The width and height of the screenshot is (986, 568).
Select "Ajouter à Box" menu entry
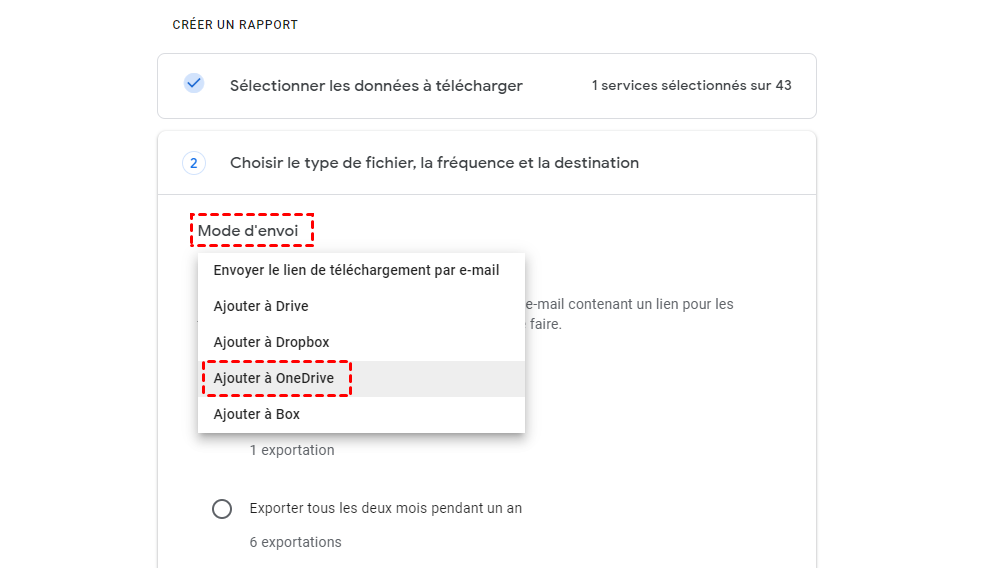coord(256,414)
